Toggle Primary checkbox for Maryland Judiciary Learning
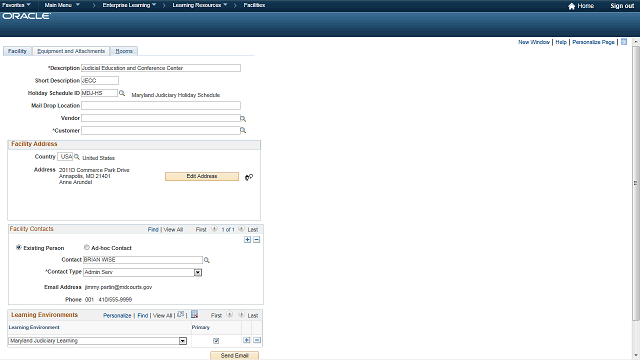The height and width of the screenshot is (360, 640). coord(216,340)
